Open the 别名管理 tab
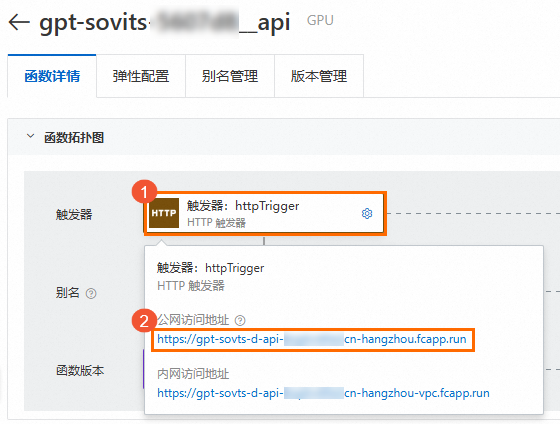The height and width of the screenshot is (424, 560). coord(230,76)
